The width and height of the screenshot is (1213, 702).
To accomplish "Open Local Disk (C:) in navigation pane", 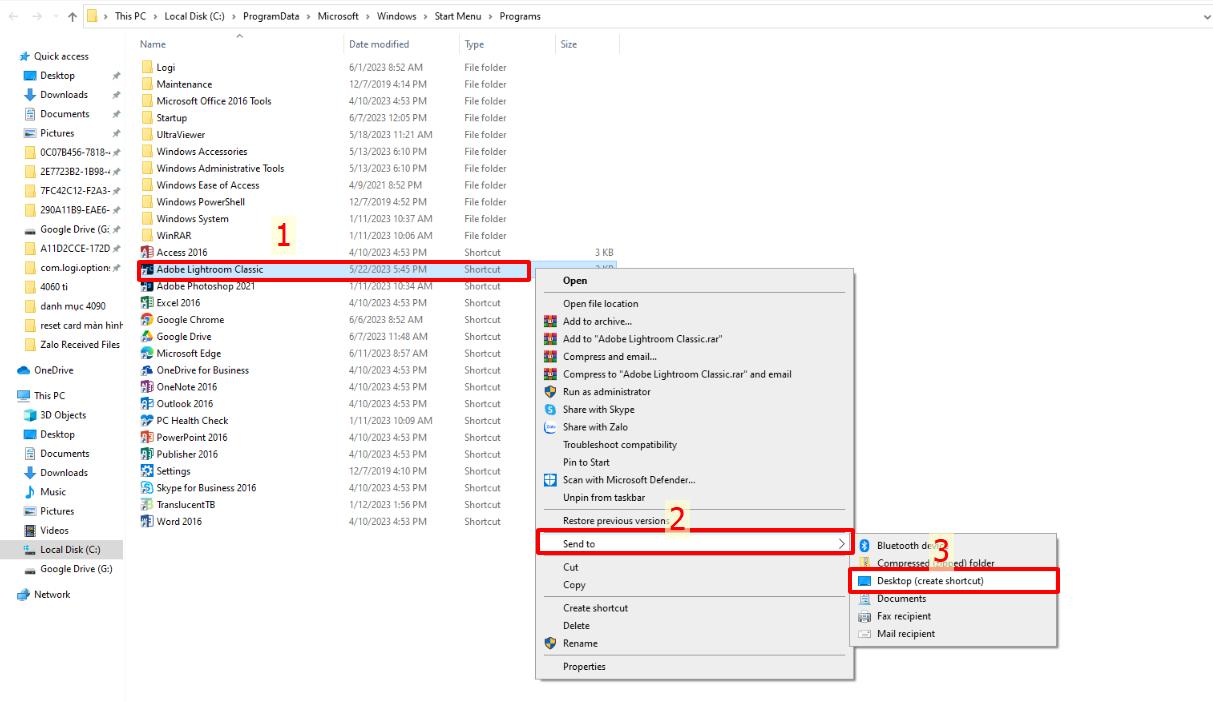I will click(70, 550).
